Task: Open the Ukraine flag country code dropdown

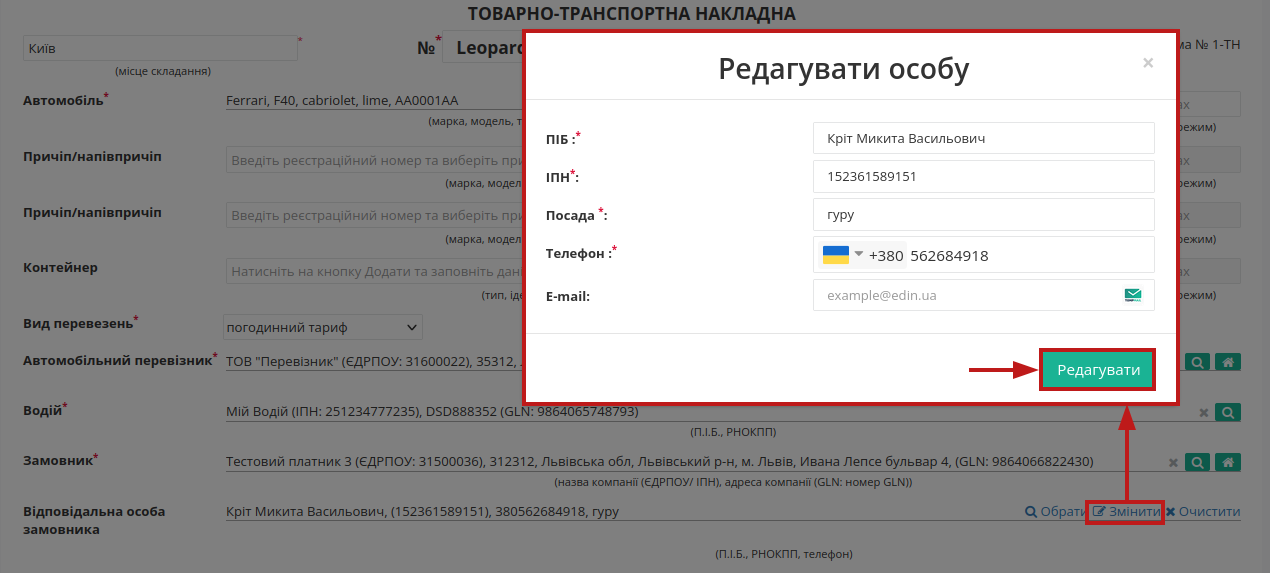Action: tap(842, 255)
